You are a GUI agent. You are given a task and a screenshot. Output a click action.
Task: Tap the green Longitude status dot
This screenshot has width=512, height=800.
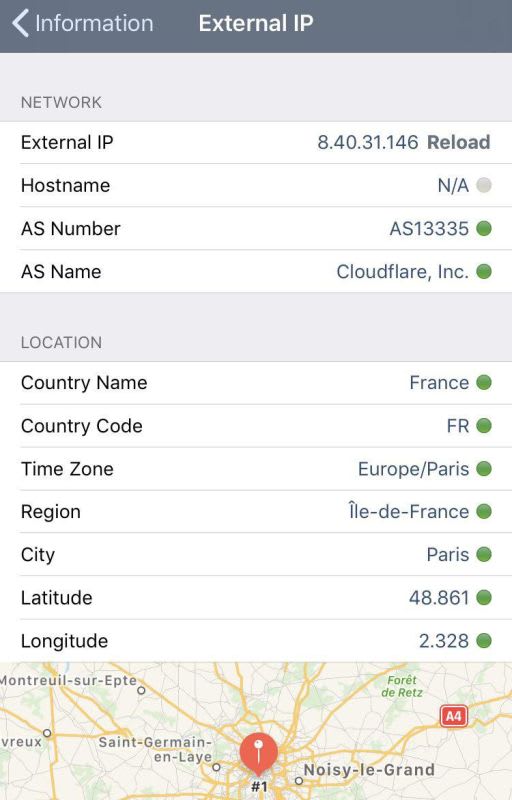pos(483,640)
